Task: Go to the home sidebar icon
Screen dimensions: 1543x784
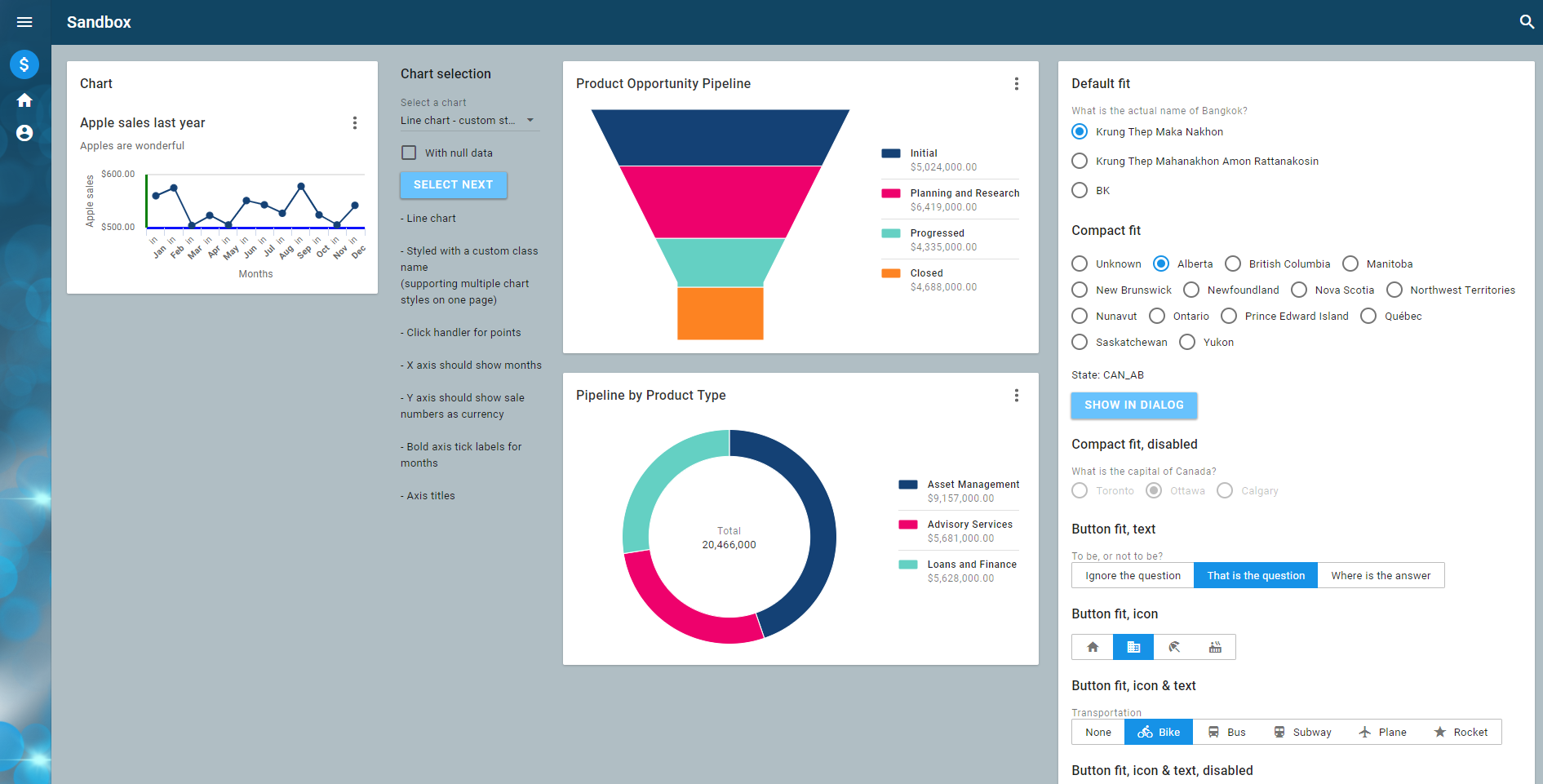Action: pos(24,100)
